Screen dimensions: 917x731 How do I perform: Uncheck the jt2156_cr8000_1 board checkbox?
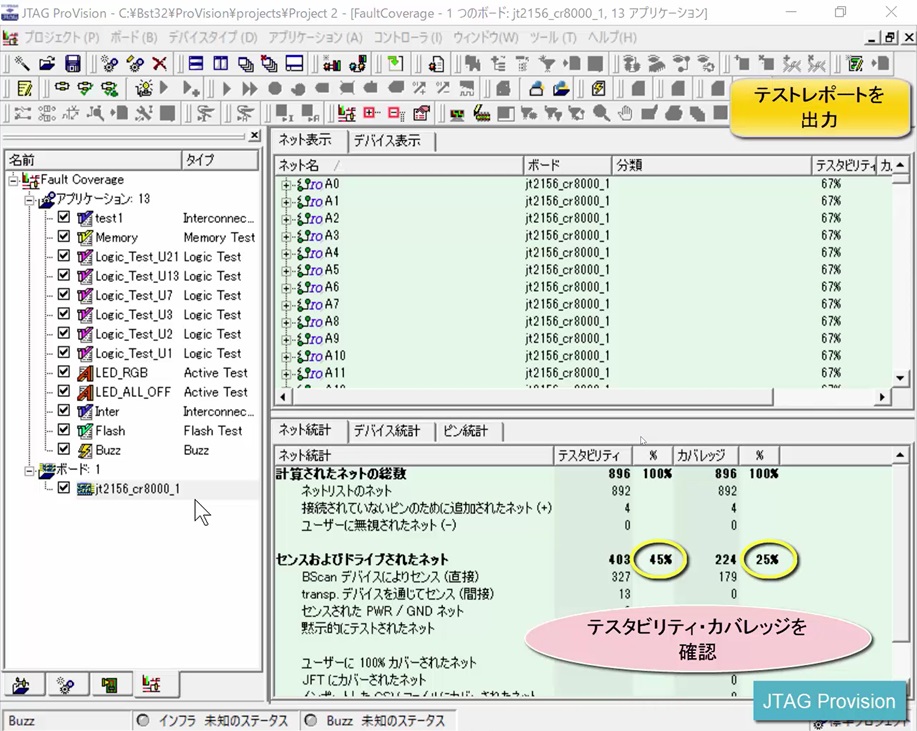[64, 488]
